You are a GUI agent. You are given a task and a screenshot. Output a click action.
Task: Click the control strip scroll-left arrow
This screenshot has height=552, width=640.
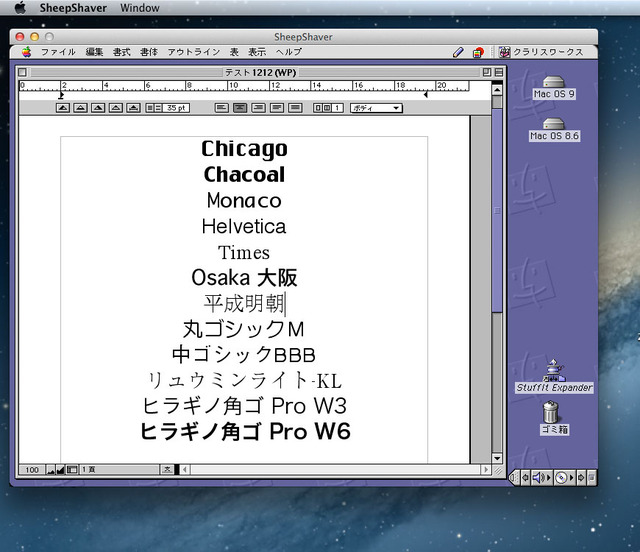coord(525,477)
